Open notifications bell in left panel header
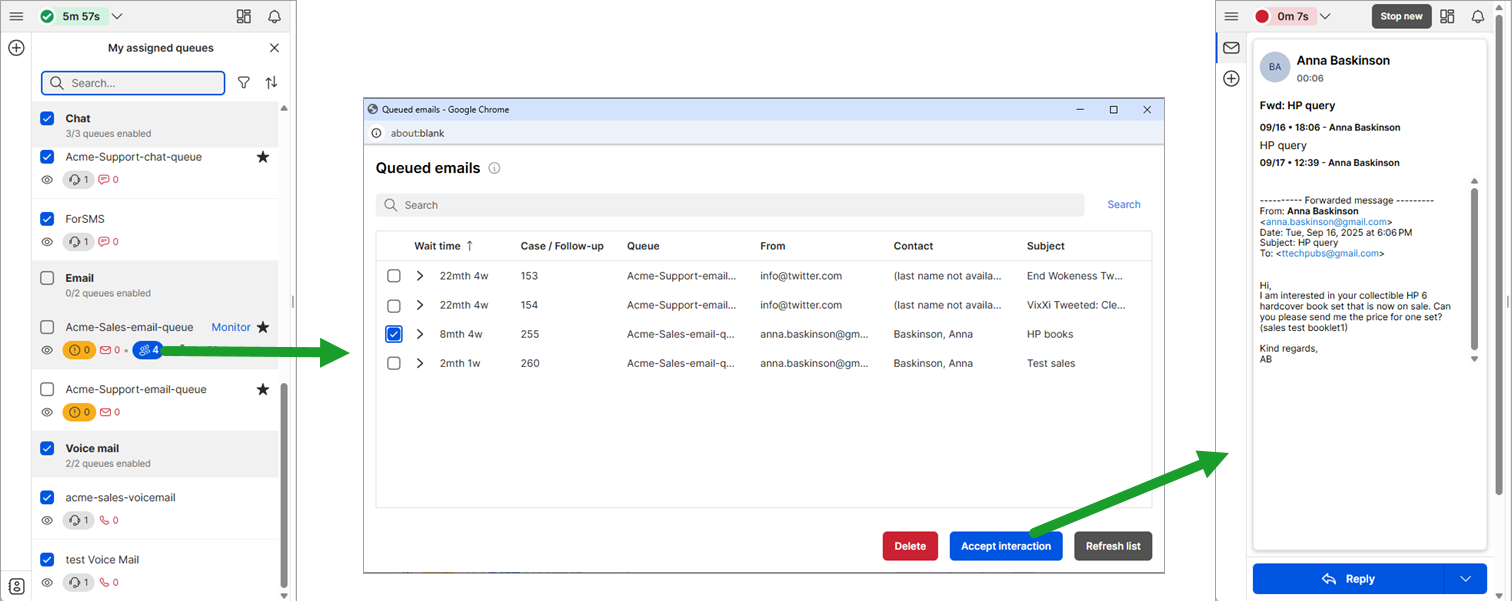Screen dimensions: 1512x601 click(x=274, y=17)
